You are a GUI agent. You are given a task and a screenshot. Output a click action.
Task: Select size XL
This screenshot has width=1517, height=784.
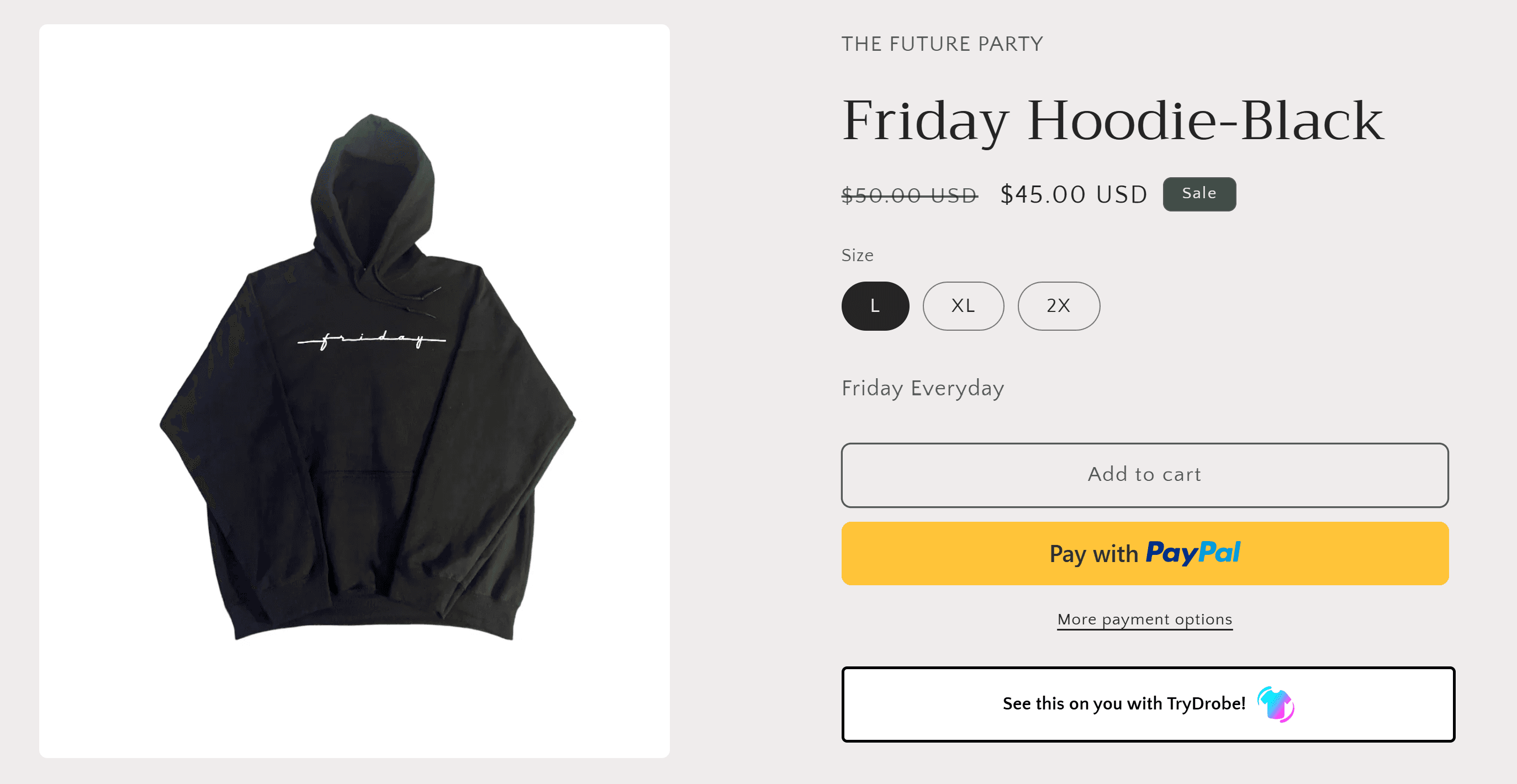(x=963, y=305)
